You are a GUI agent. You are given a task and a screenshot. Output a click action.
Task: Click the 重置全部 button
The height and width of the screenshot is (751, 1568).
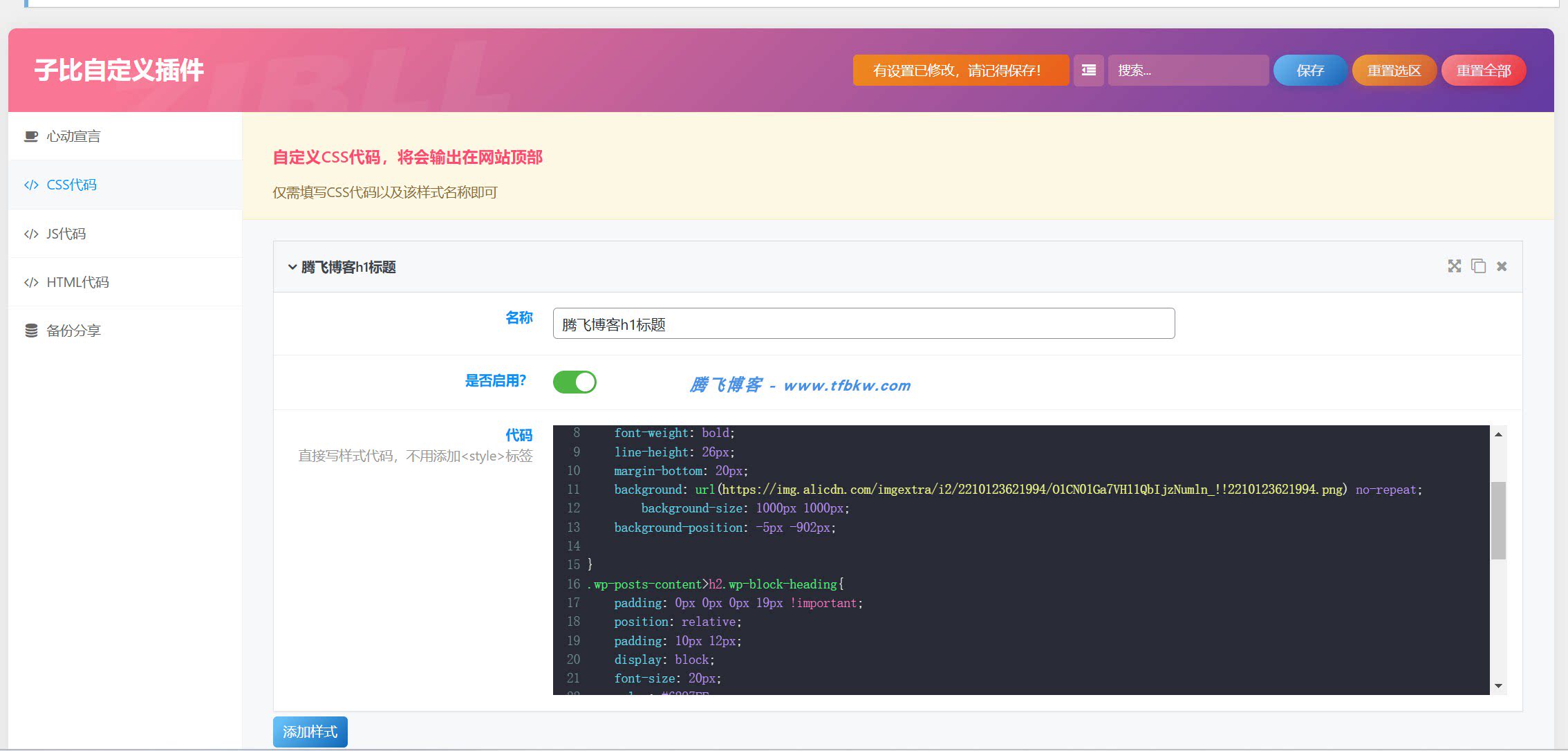[1484, 71]
